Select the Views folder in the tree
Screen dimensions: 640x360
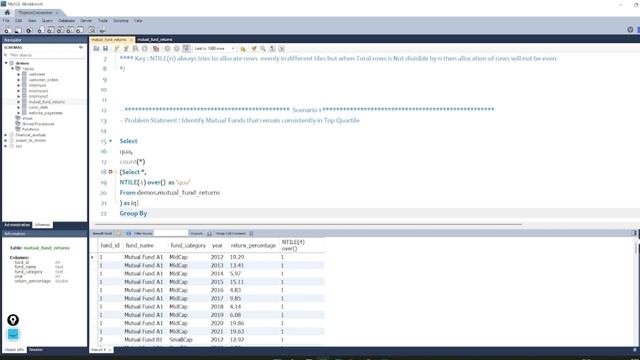(x=27, y=118)
